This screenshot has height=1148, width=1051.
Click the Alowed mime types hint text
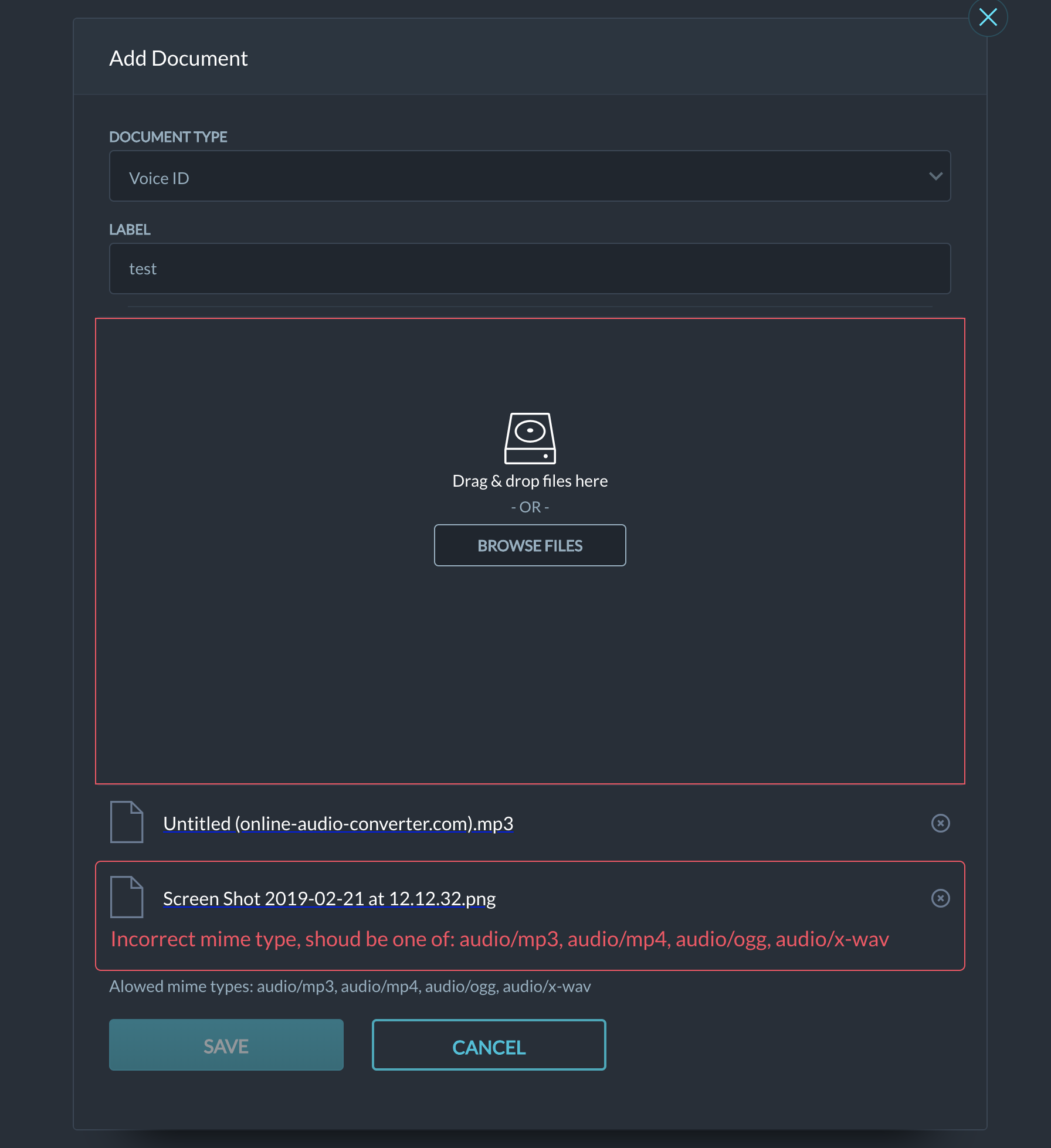tap(350, 987)
